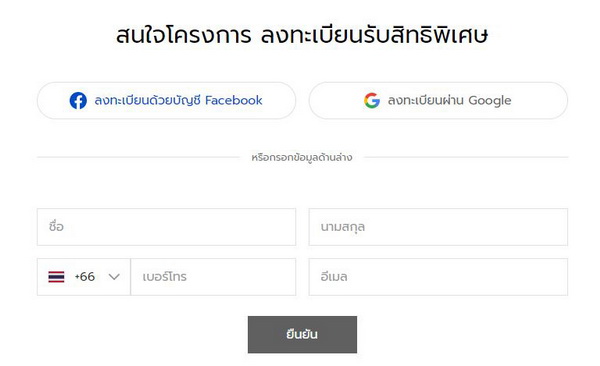This screenshot has height=366, width=600.
Task: Submit the form with ยืนยัน button
Action: pyautogui.click(x=302, y=335)
